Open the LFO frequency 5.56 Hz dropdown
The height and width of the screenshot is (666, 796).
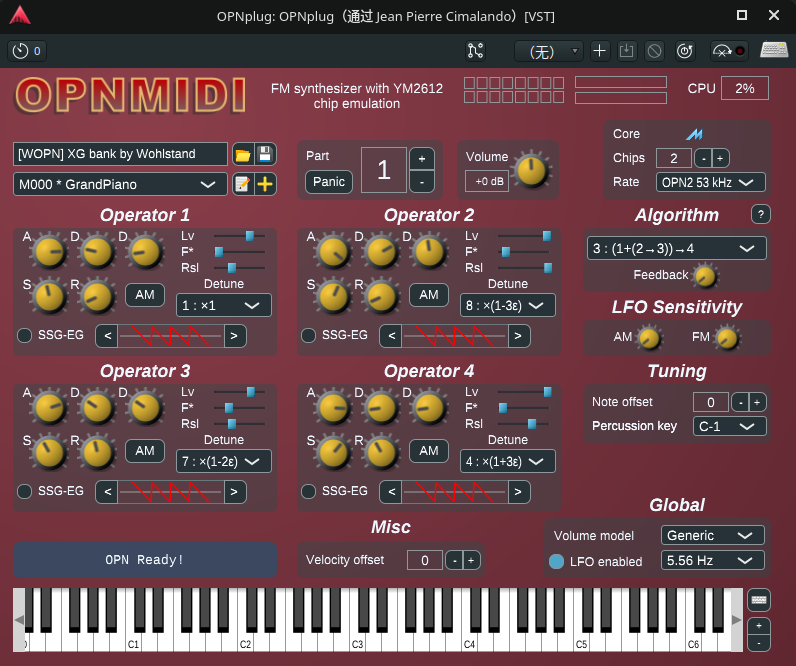[x=713, y=560]
